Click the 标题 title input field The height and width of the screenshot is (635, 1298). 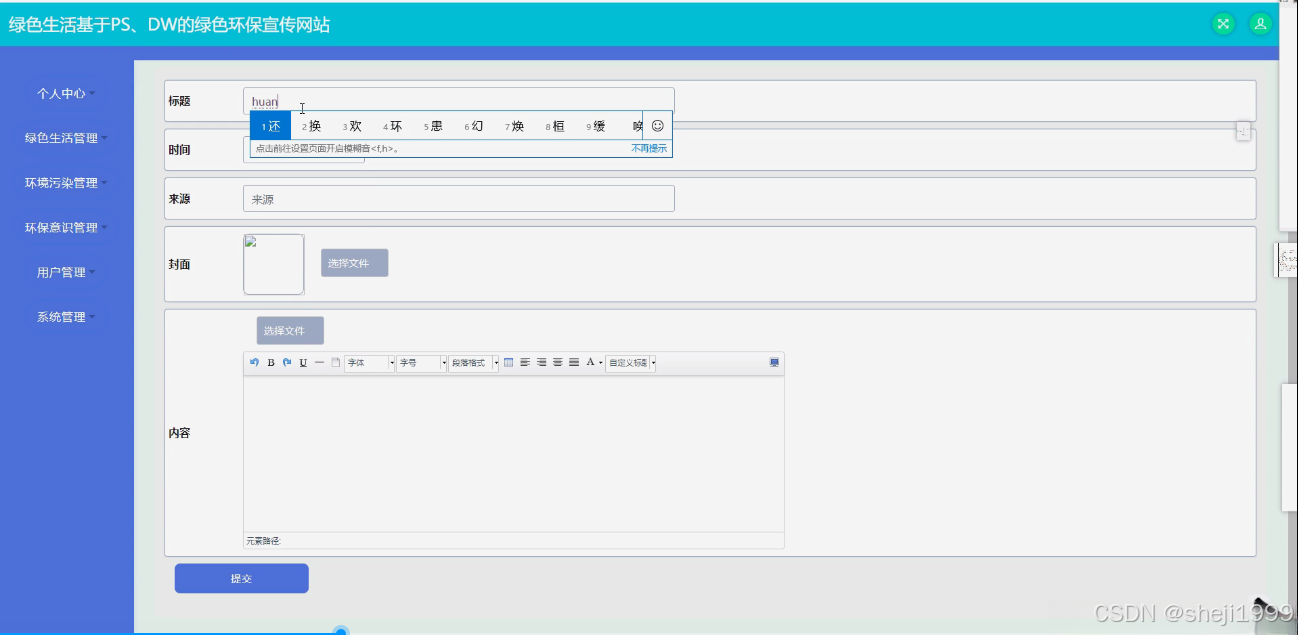tap(459, 100)
